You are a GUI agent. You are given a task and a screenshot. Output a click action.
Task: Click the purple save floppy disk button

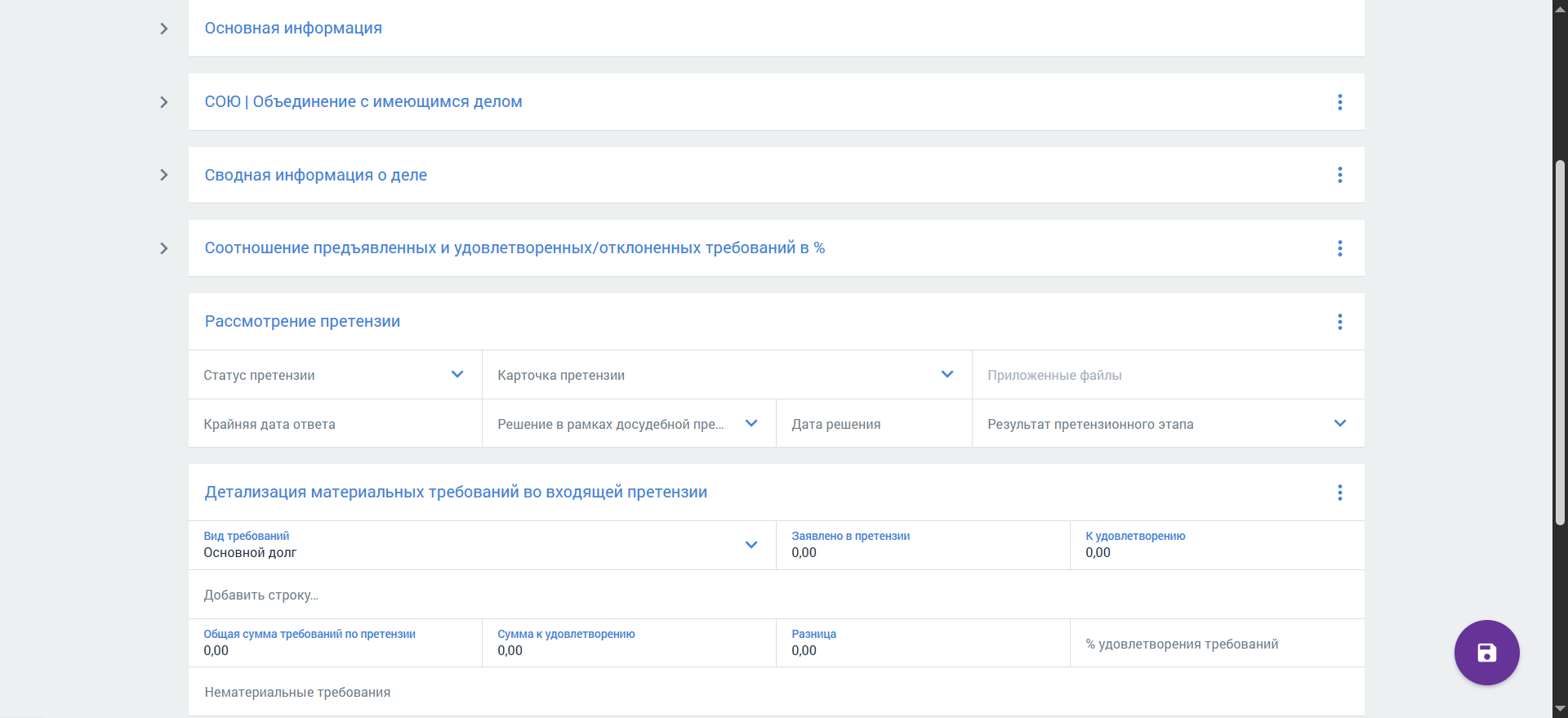[1486, 653]
